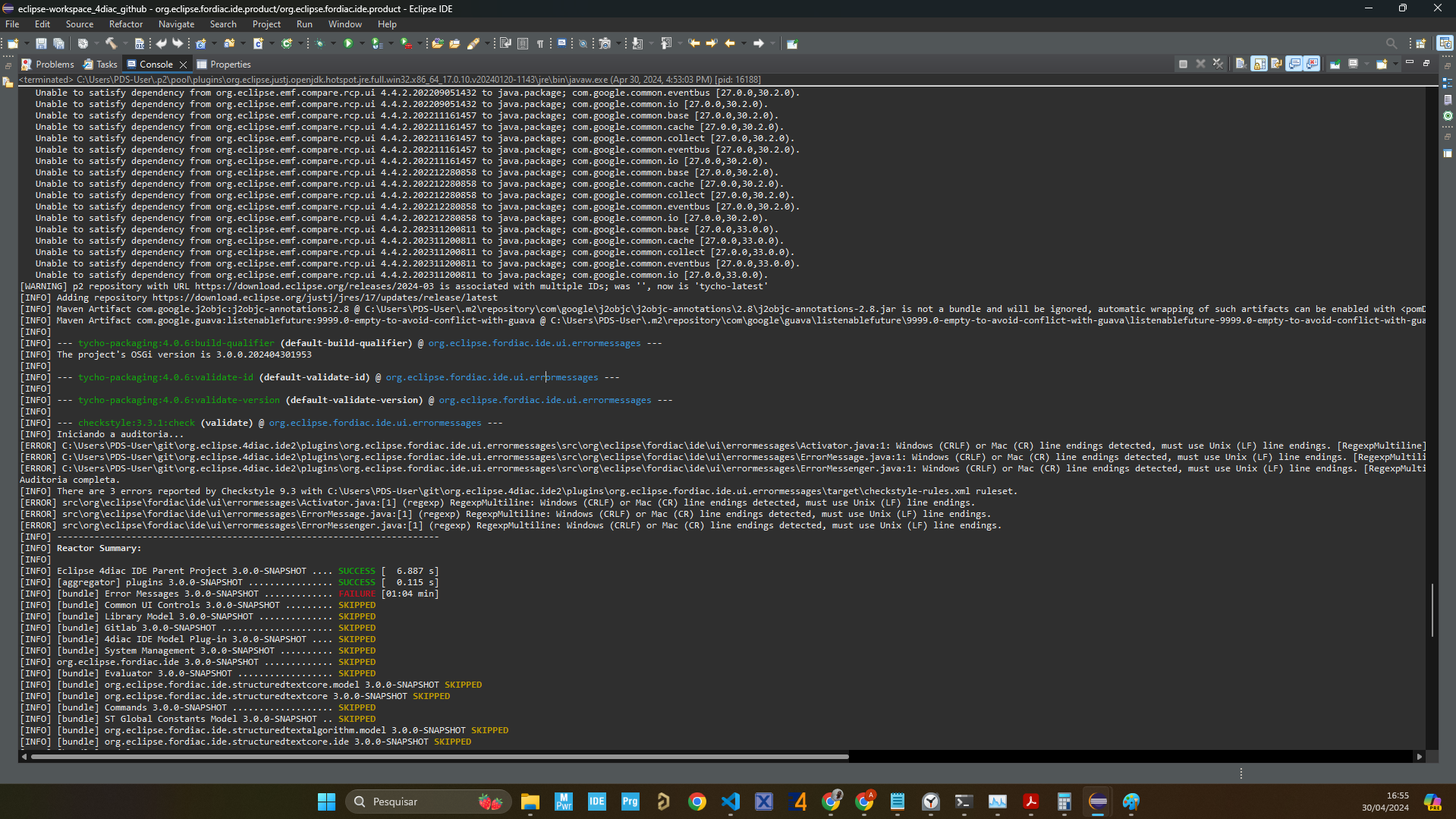Click the Pesquisar search box in the taskbar

[x=429, y=802]
